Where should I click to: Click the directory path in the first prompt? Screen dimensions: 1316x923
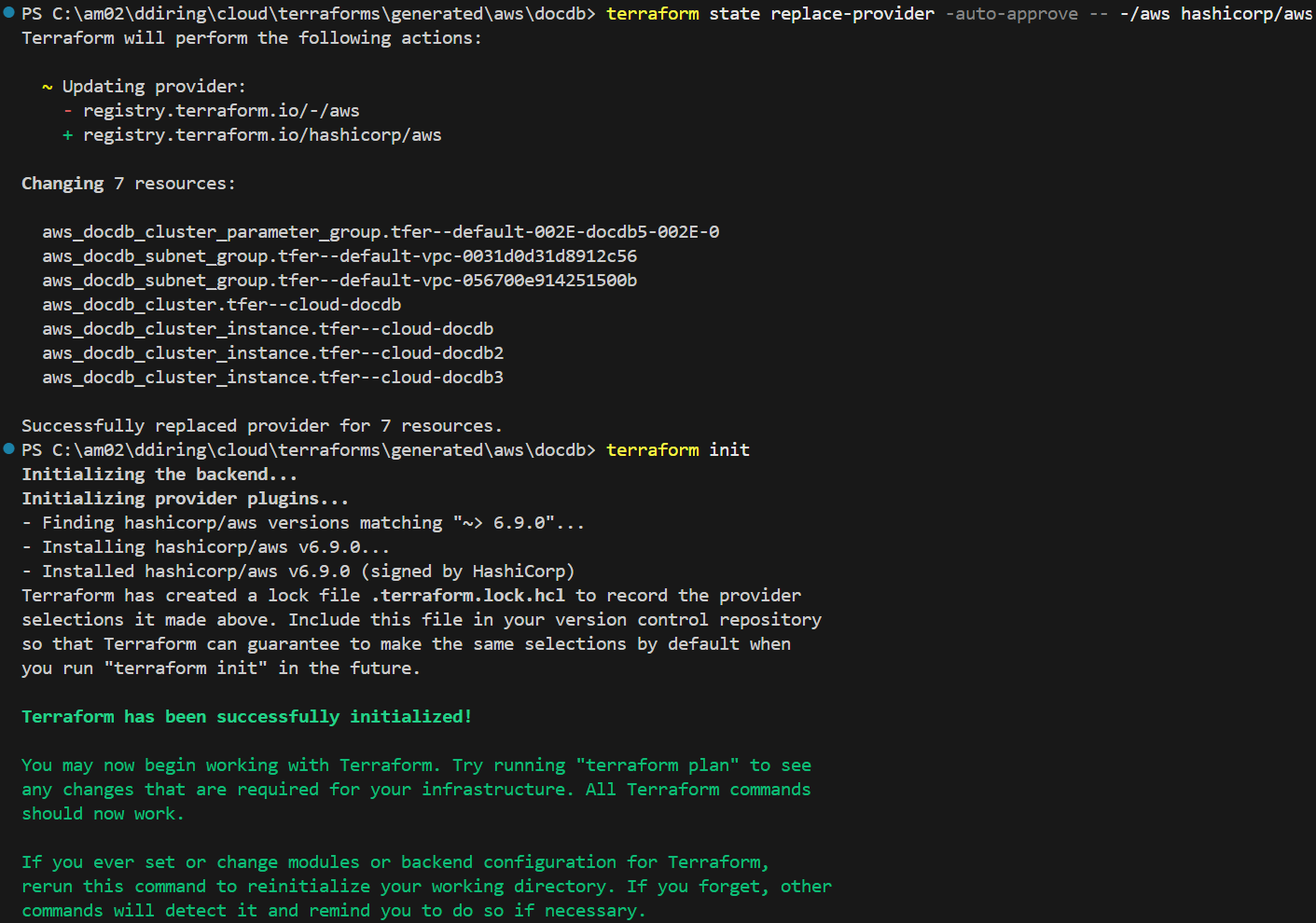(324, 14)
